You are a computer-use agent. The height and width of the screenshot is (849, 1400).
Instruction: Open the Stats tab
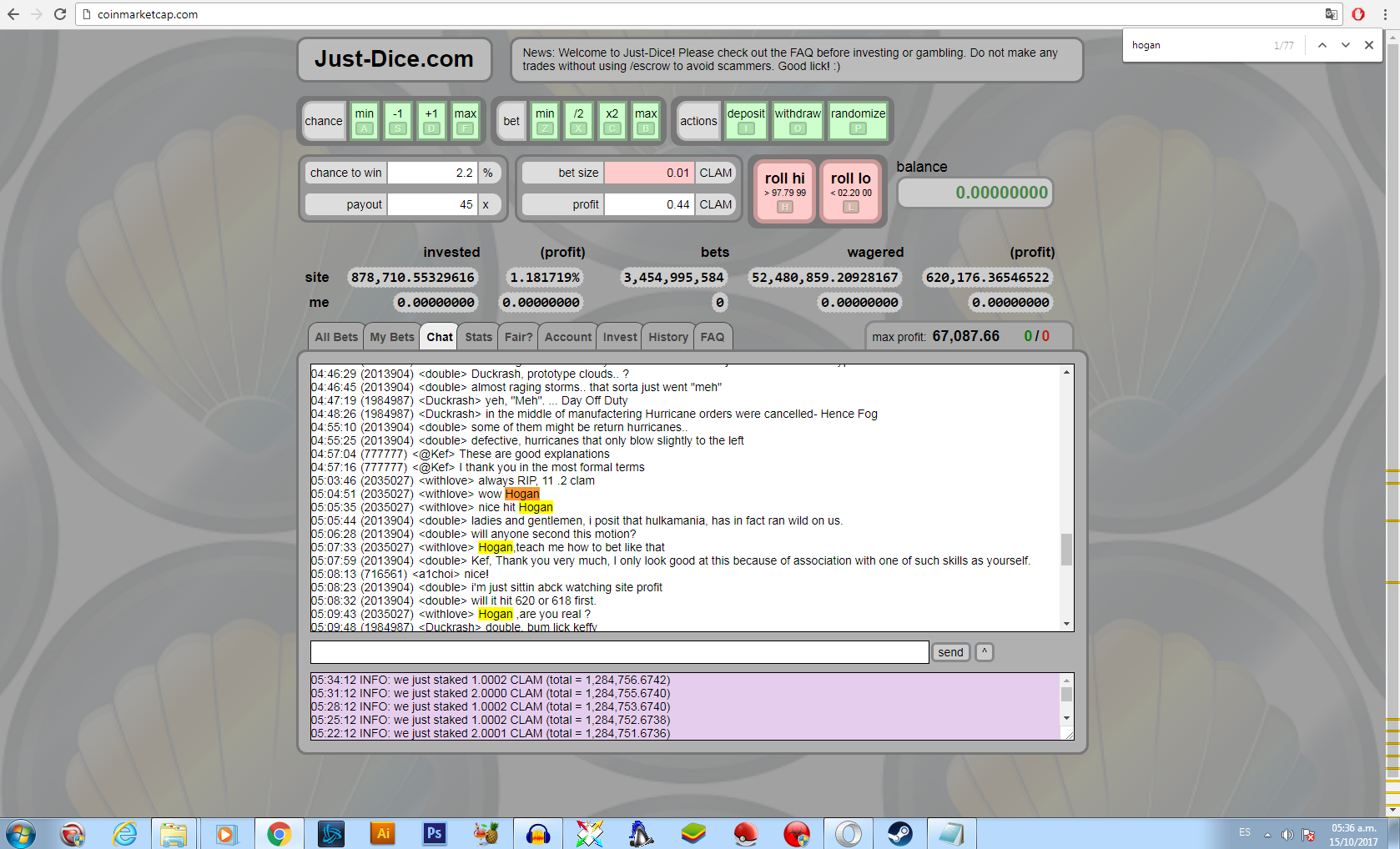479,337
